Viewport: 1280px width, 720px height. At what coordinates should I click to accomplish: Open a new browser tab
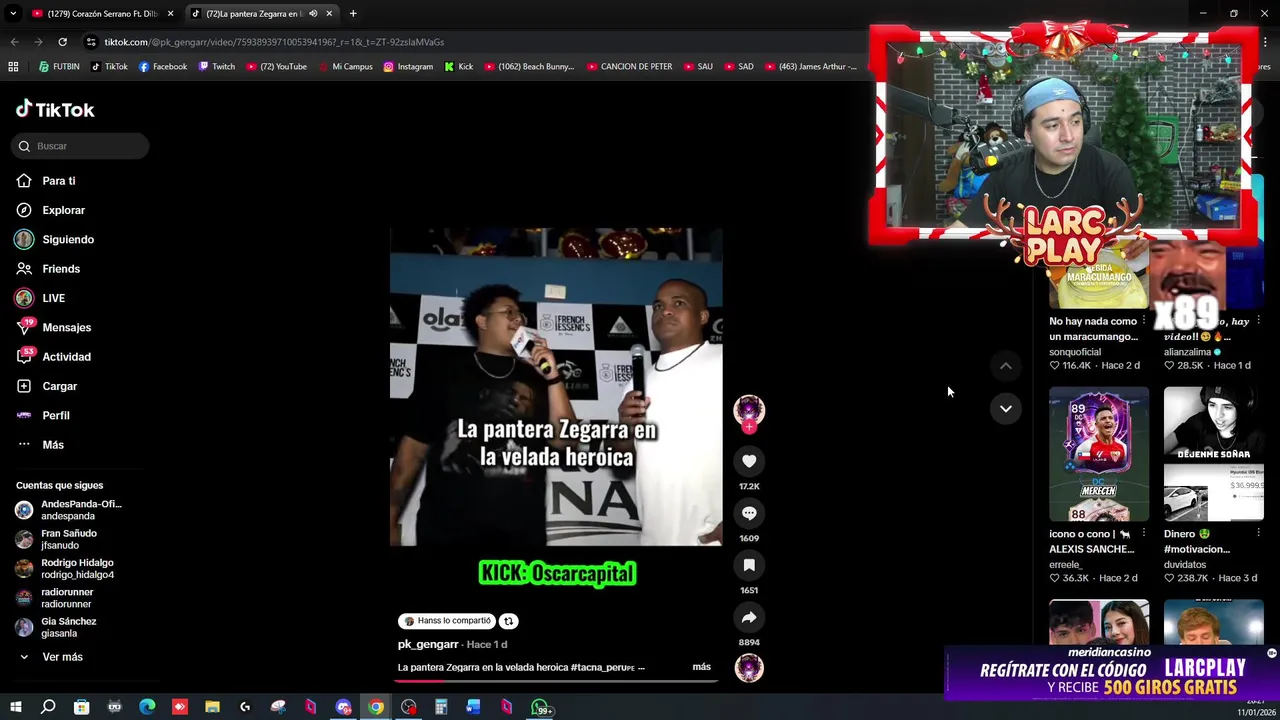click(x=353, y=14)
